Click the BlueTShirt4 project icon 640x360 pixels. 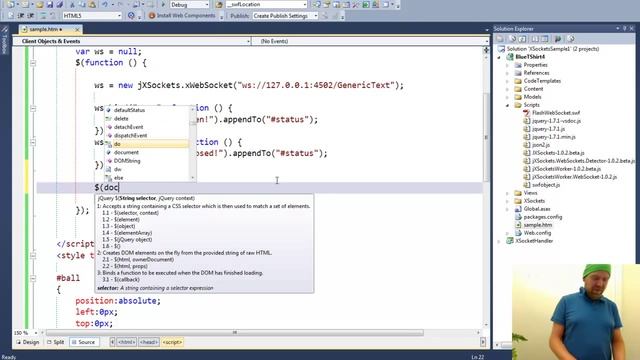pyautogui.click(x=510, y=57)
